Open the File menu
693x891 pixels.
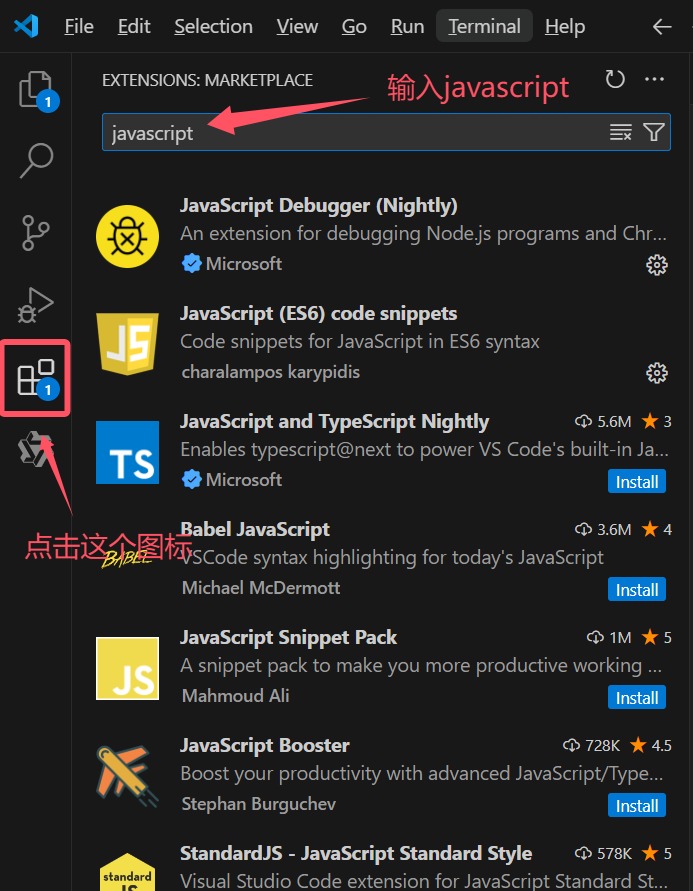[x=79, y=27]
